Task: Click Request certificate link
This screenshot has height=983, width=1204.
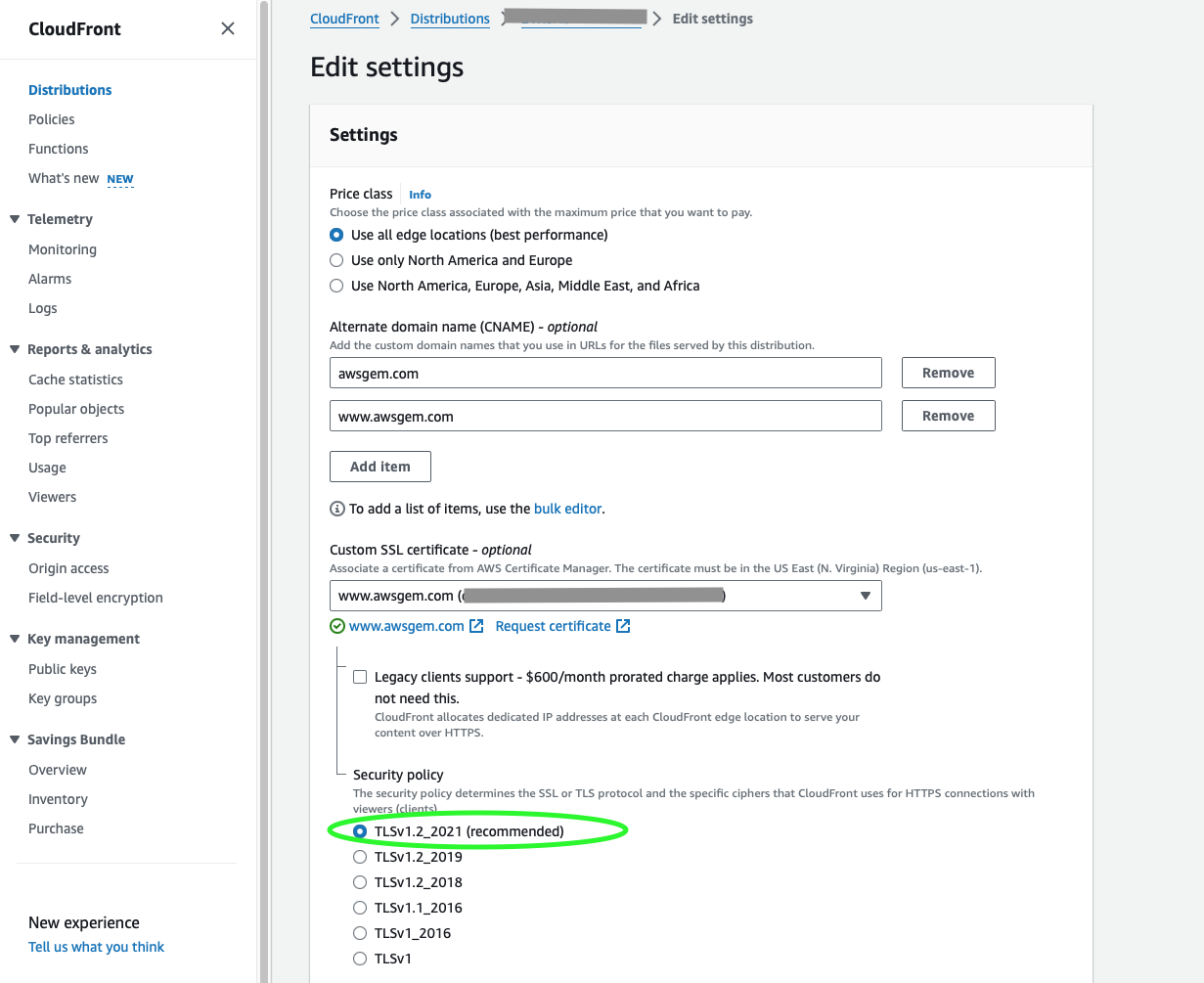Action: coord(554,626)
